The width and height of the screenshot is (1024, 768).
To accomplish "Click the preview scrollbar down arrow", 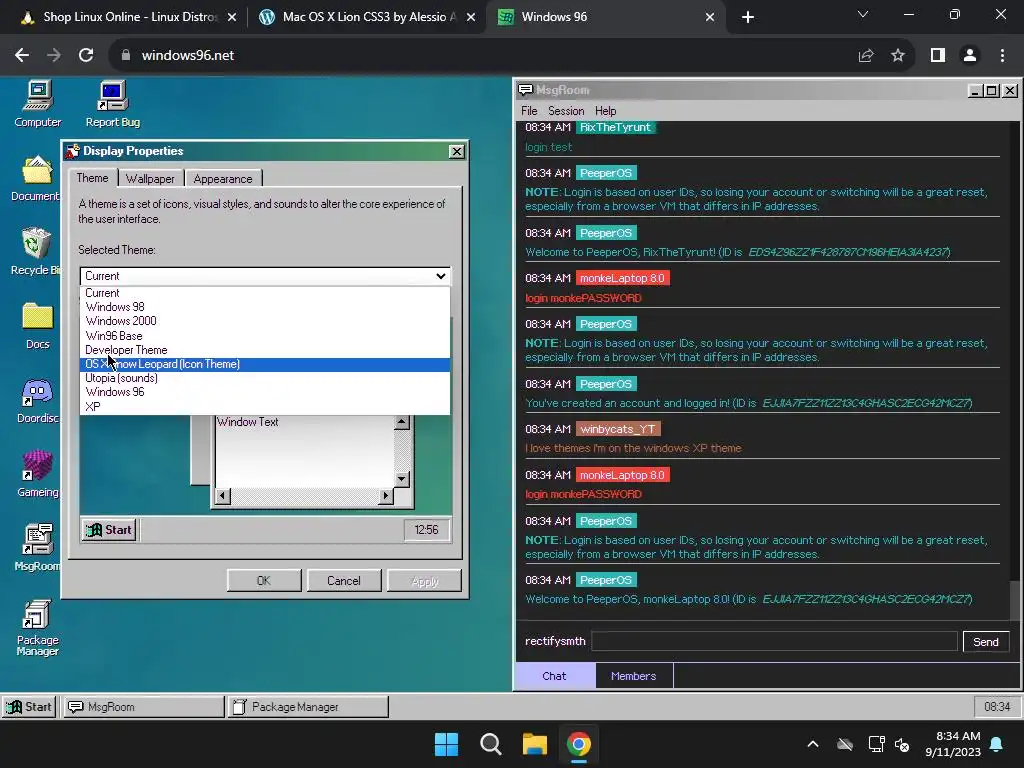I will [x=402, y=479].
